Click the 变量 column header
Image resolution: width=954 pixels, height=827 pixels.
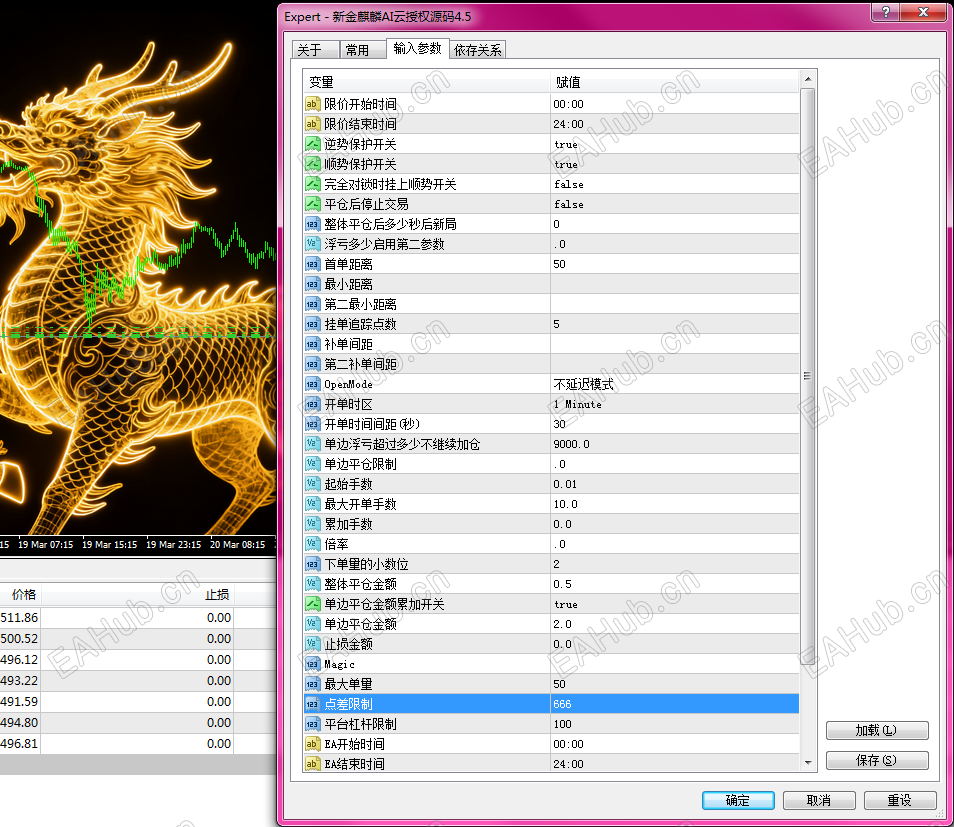tap(427, 82)
